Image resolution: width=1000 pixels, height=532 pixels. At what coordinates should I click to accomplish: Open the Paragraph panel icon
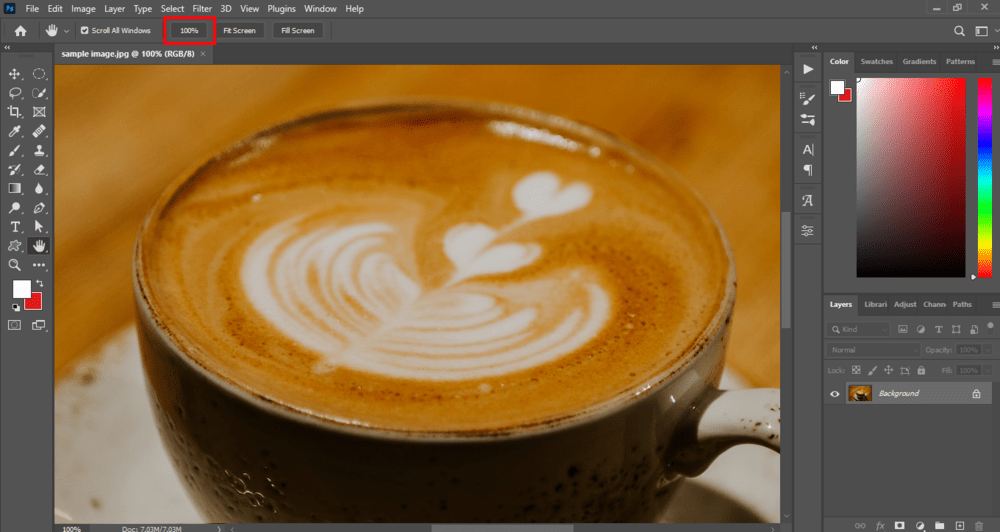[x=807, y=170]
